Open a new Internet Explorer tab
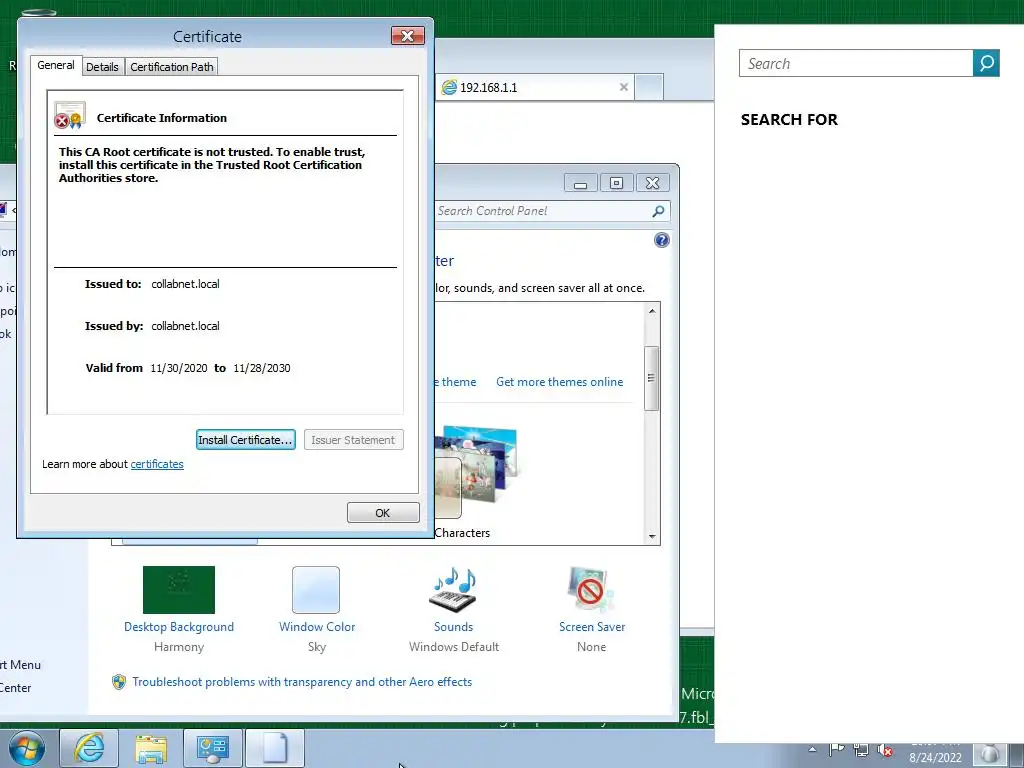 (649, 88)
